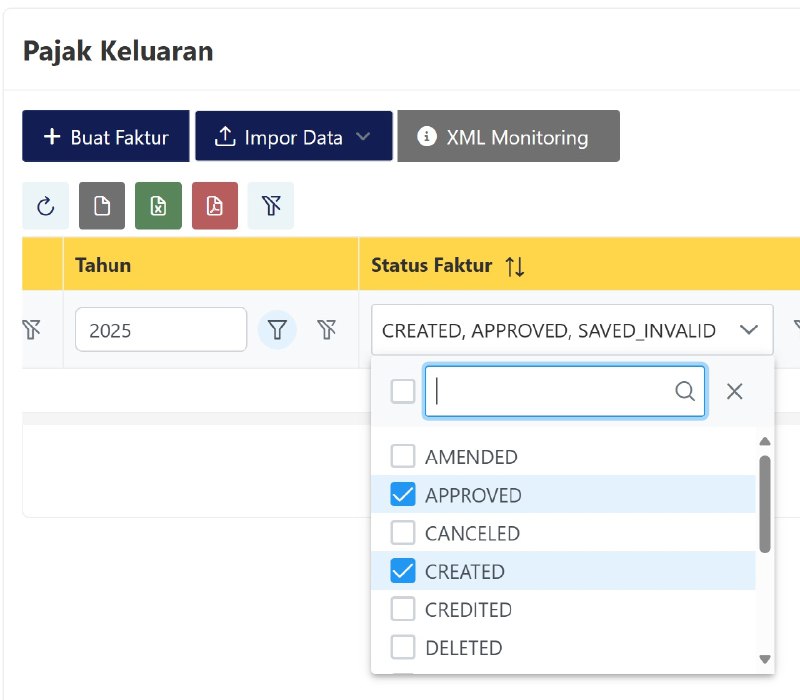Refresh the faktur list
This screenshot has width=800, height=700.
click(45, 205)
